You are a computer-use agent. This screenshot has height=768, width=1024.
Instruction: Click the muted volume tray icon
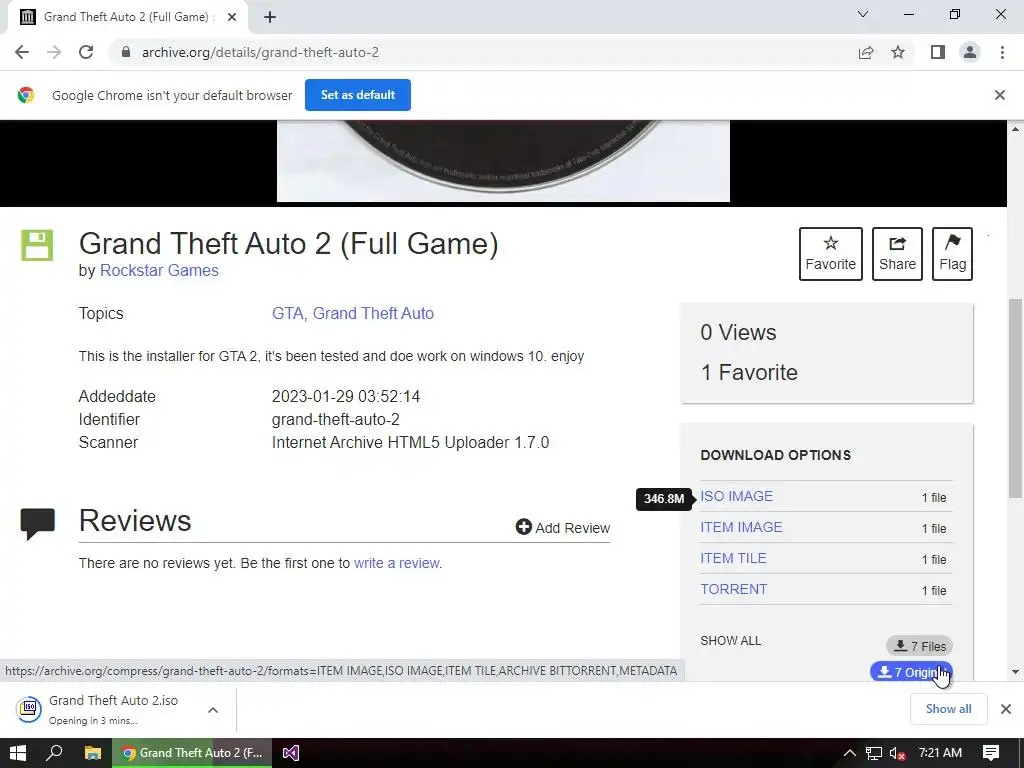[x=897, y=753]
